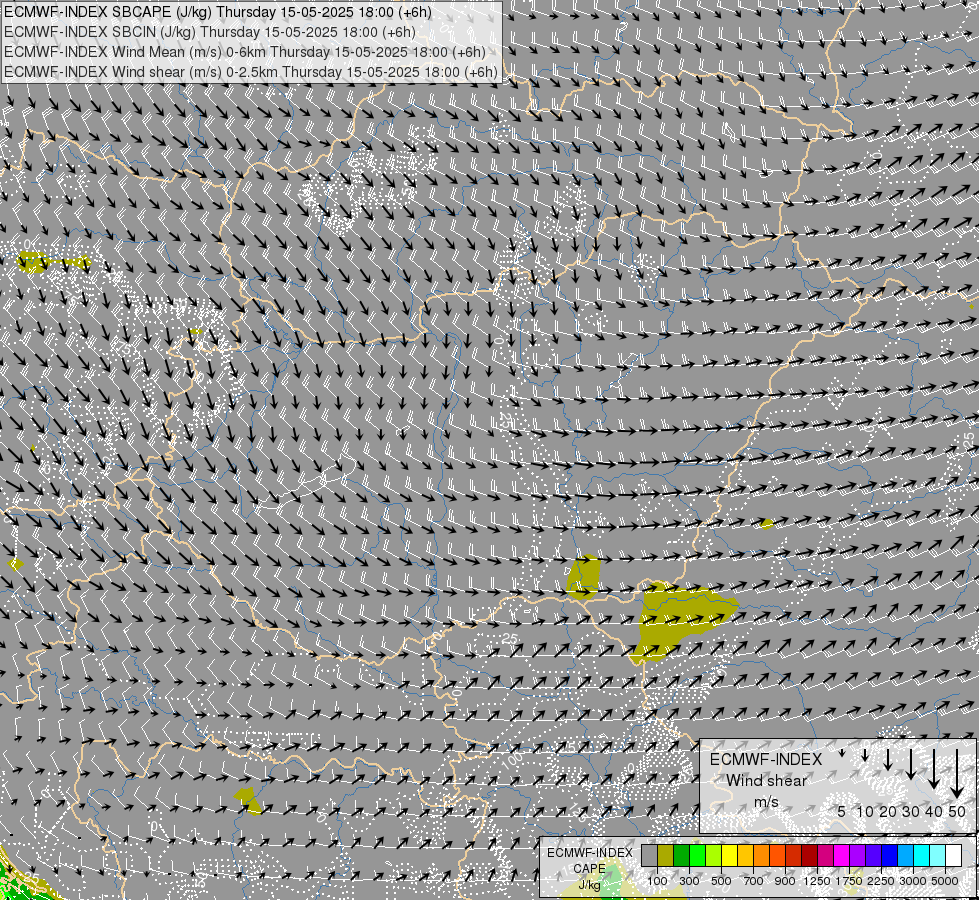Click the 5 label under wind shear arrows
Viewport: 979px width, 900px height.
pyautogui.click(x=842, y=811)
